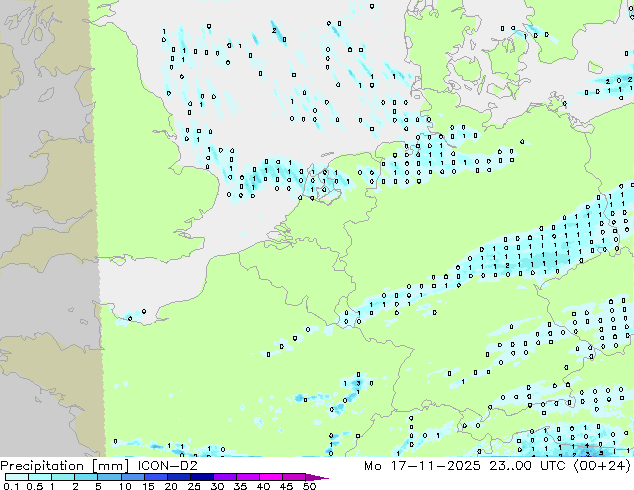
Task: Pick the 35–40 mm violet legend swatch
Action: [248, 477]
